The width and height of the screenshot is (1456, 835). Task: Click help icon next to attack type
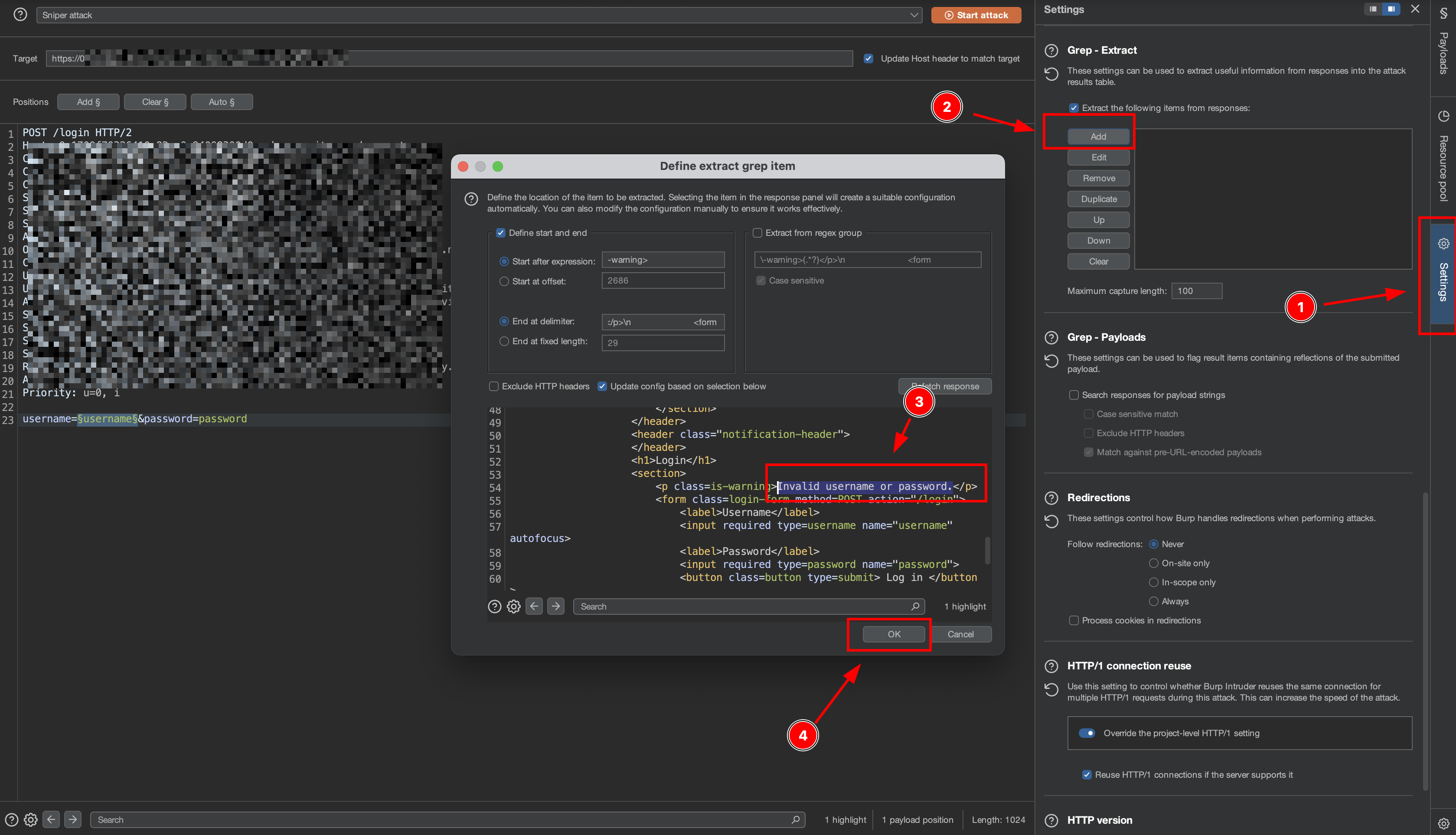(20, 15)
